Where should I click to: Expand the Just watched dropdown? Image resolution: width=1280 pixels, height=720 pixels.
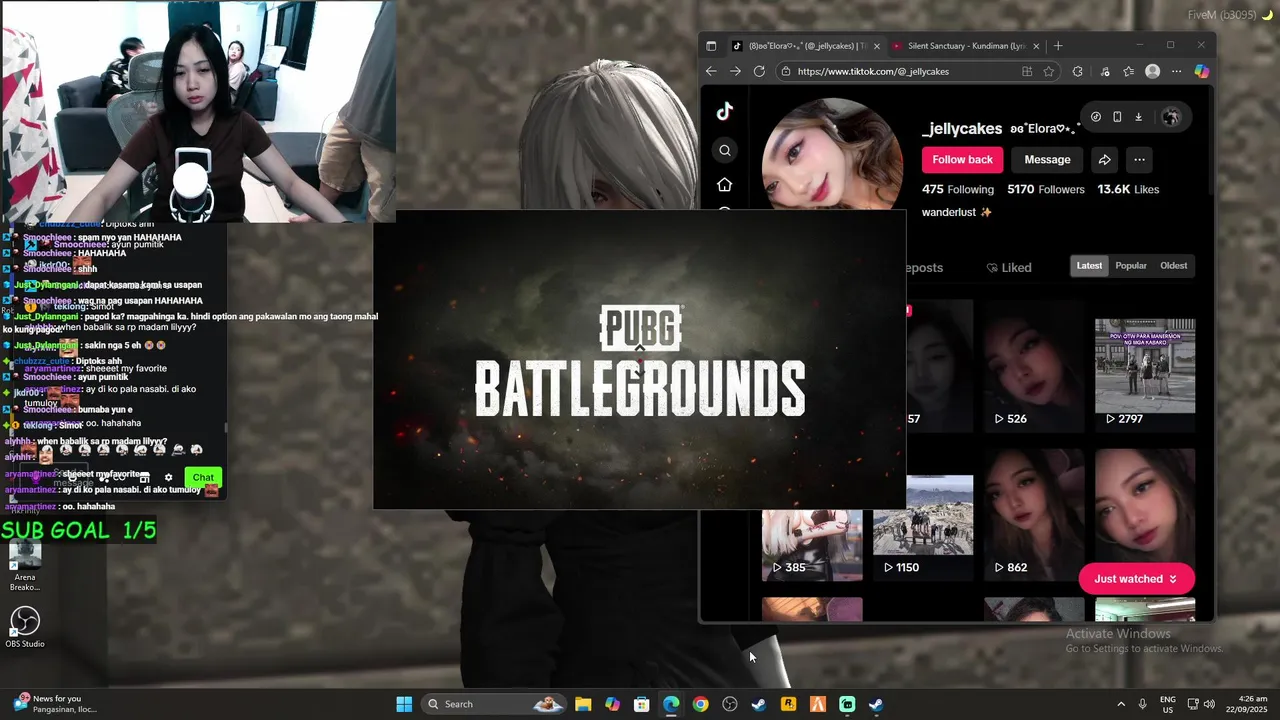pyautogui.click(x=1136, y=579)
